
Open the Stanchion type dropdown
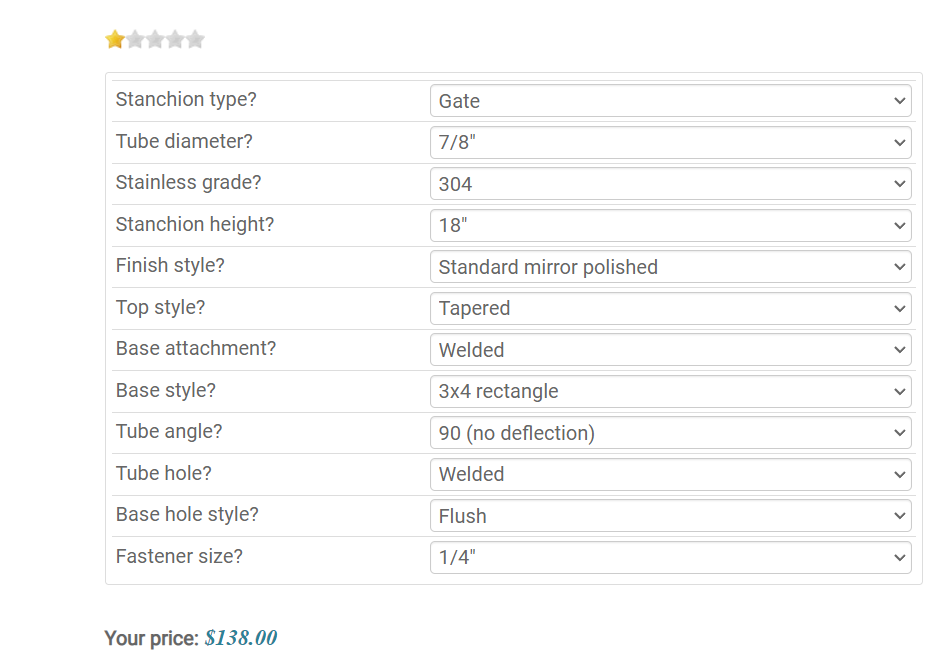point(670,101)
